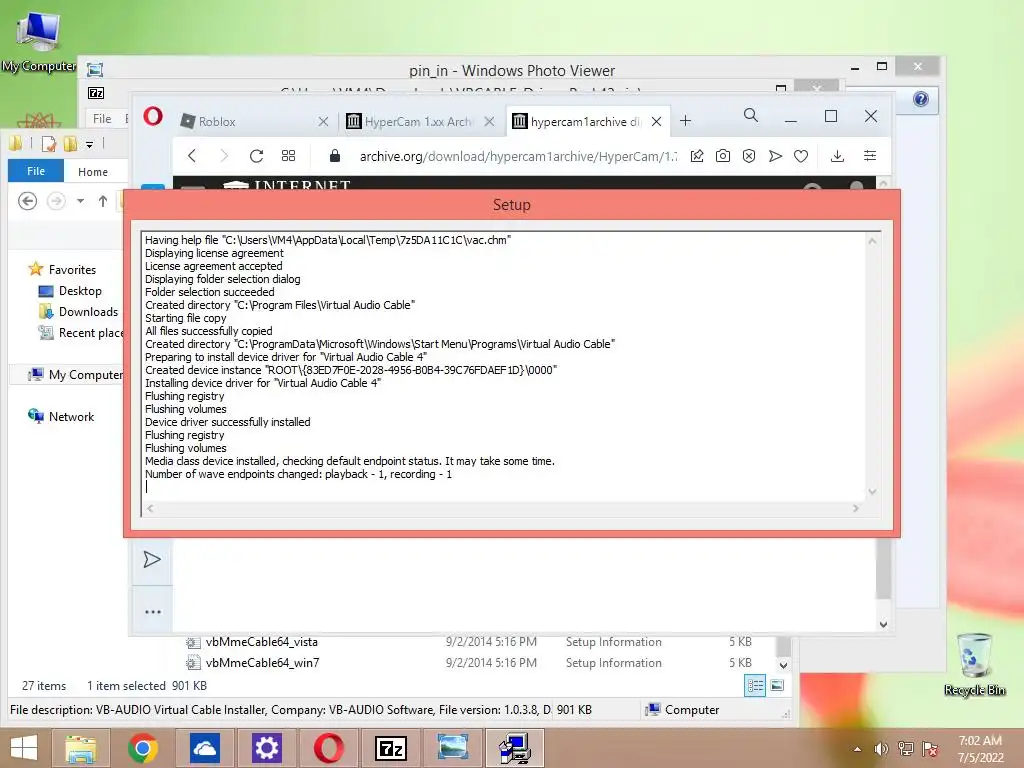Image resolution: width=1024 pixels, height=768 pixels.
Task: Go forward in Opera browser
Action: pyautogui.click(x=224, y=156)
